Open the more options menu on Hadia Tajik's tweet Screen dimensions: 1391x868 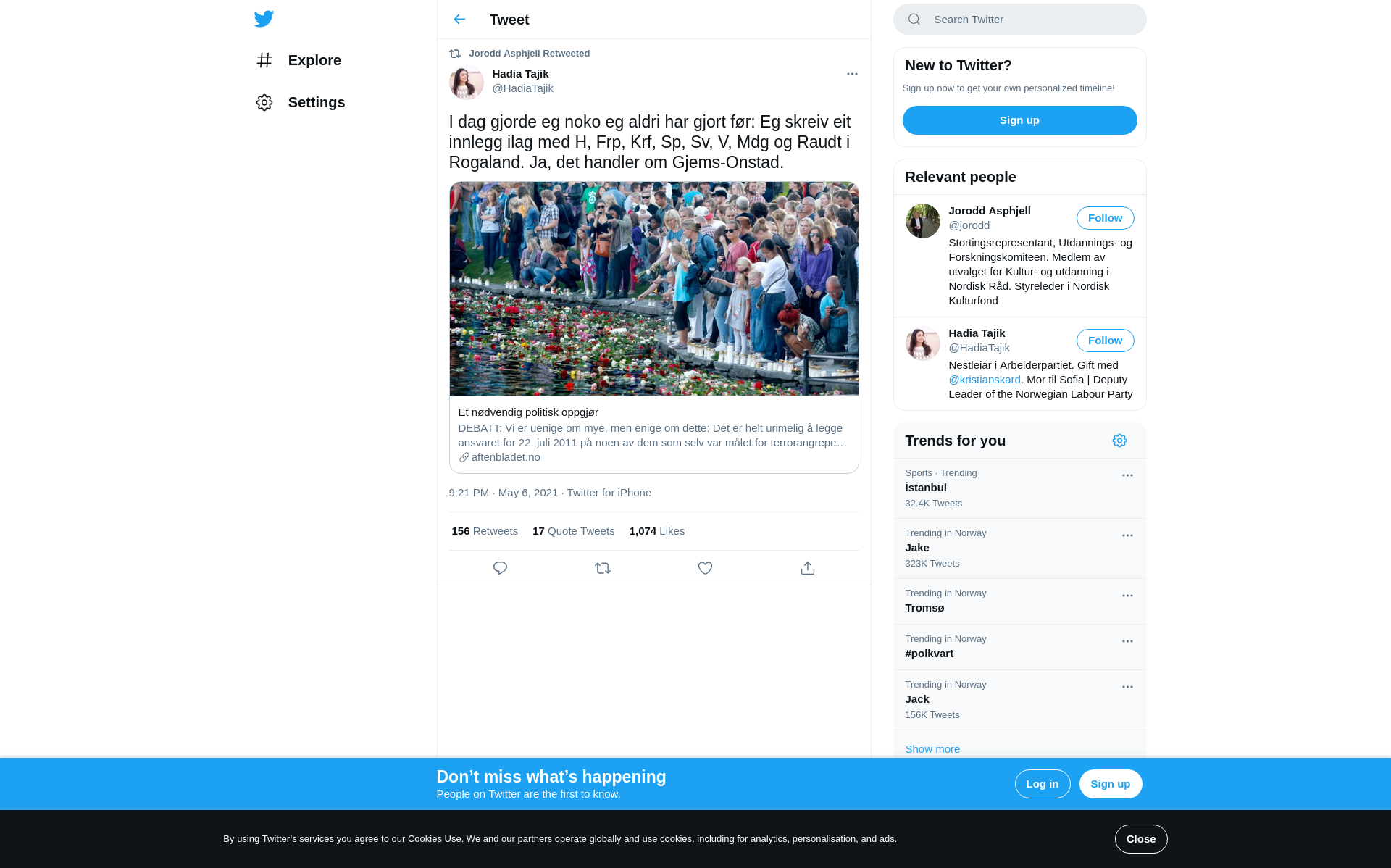pos(852,74)
